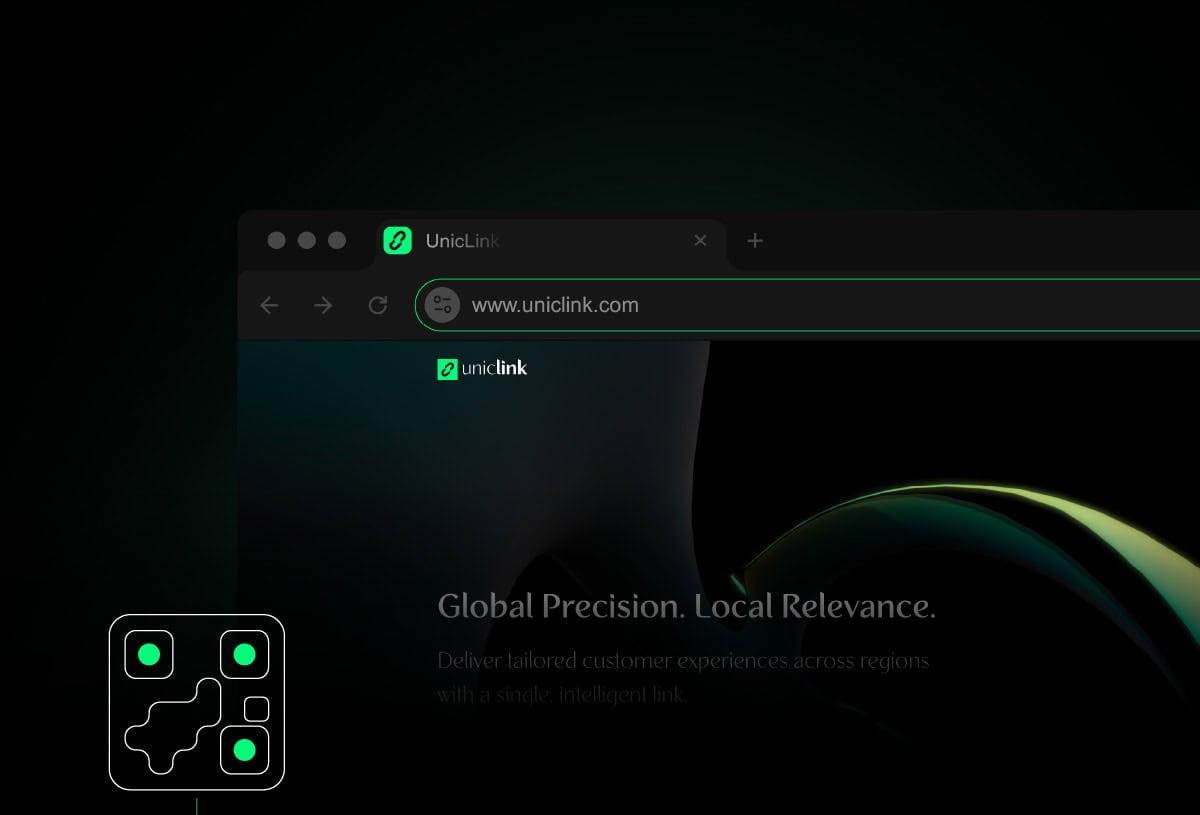Toggle the top-left green dot tile
Viewport: 1200px width, 815px height.
[x=149, y=655]
